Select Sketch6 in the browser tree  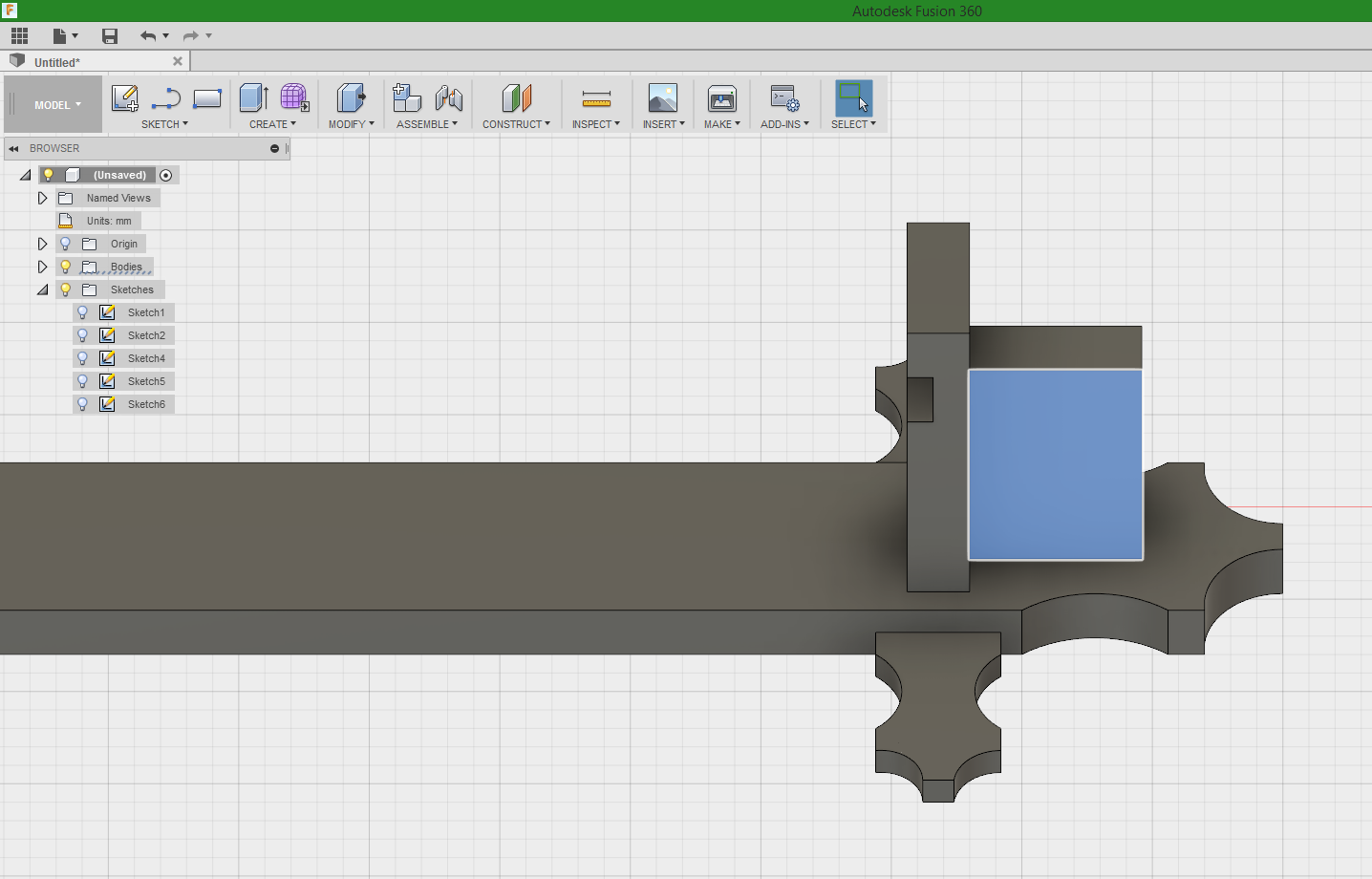click(x=146, y=404)
